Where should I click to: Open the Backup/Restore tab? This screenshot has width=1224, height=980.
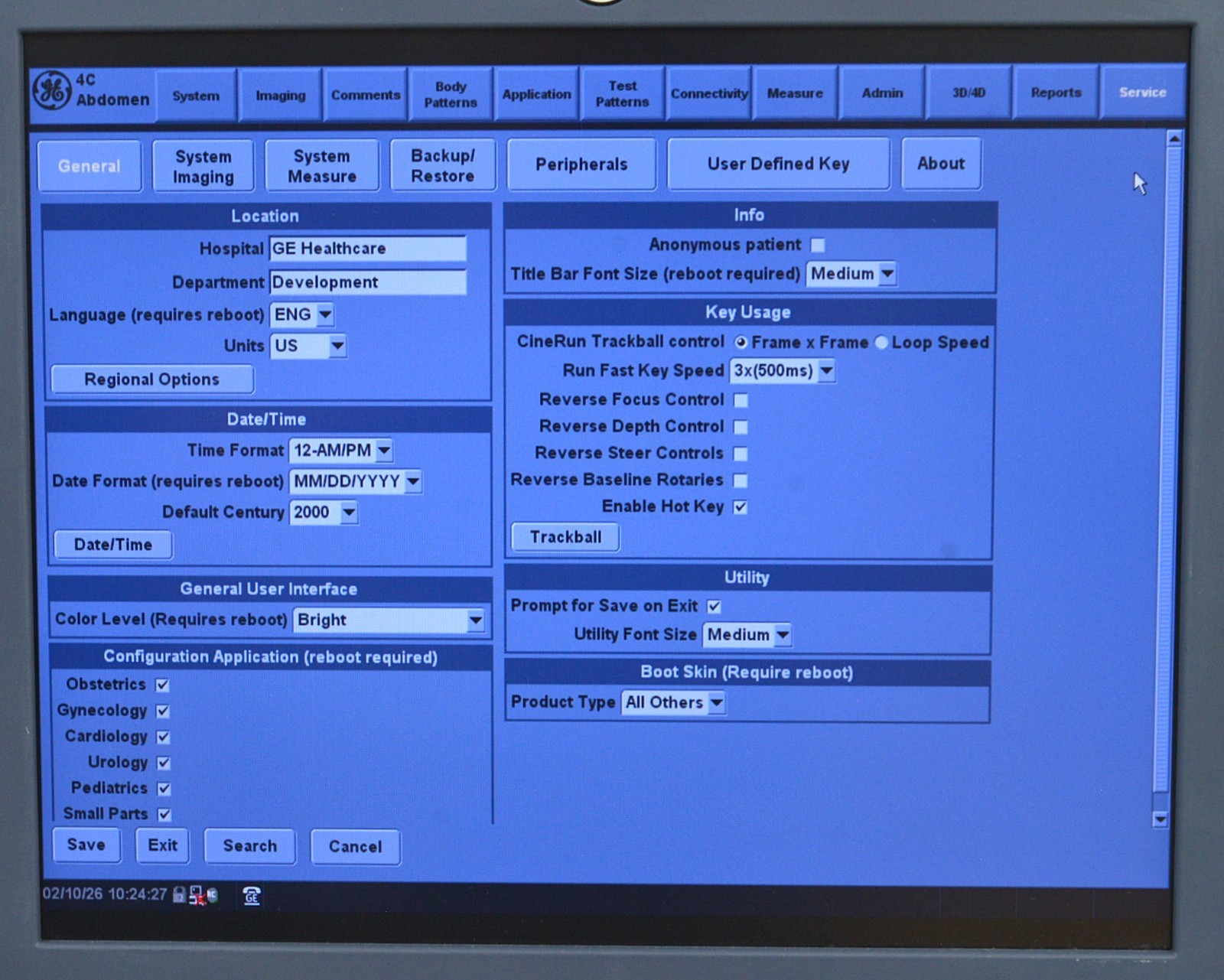coord(442,165)
